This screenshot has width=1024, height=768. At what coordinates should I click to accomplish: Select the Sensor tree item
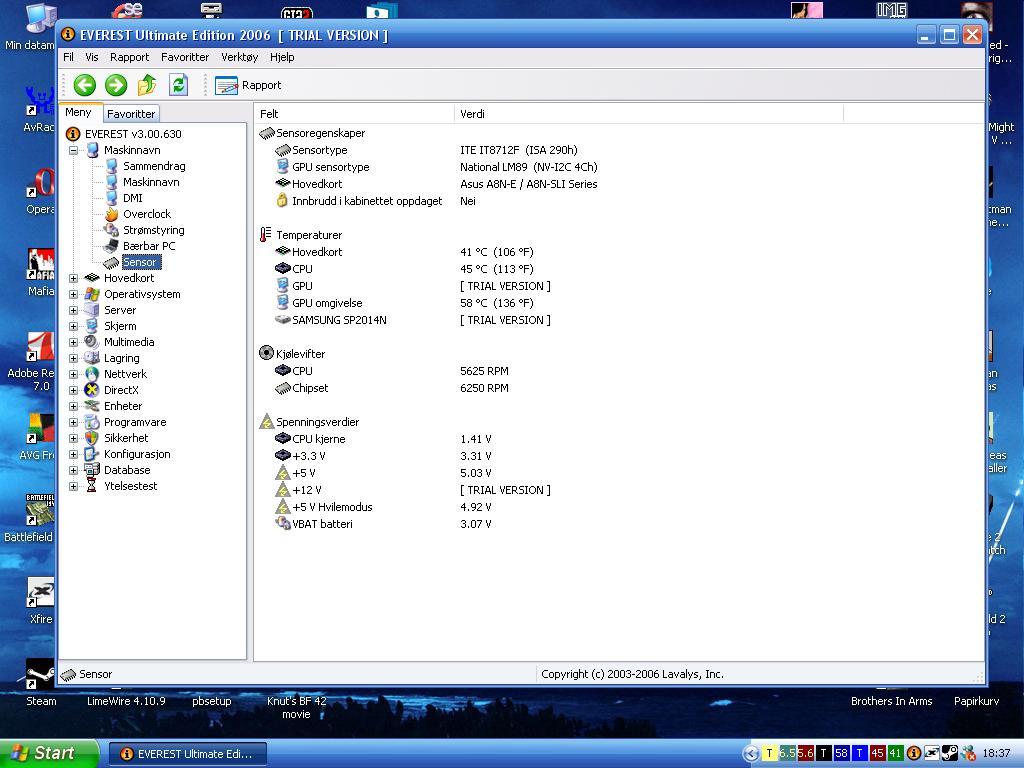[x=140, y=262]
